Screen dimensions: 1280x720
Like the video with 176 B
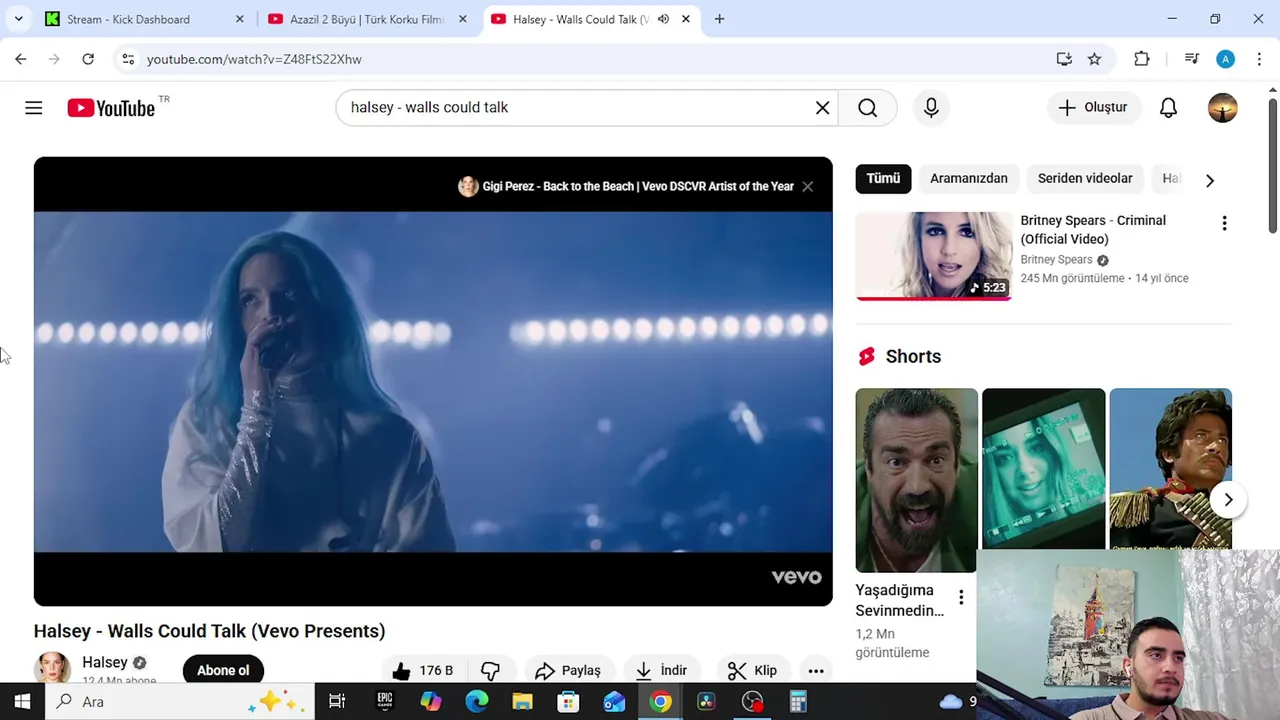click(424, 670)
